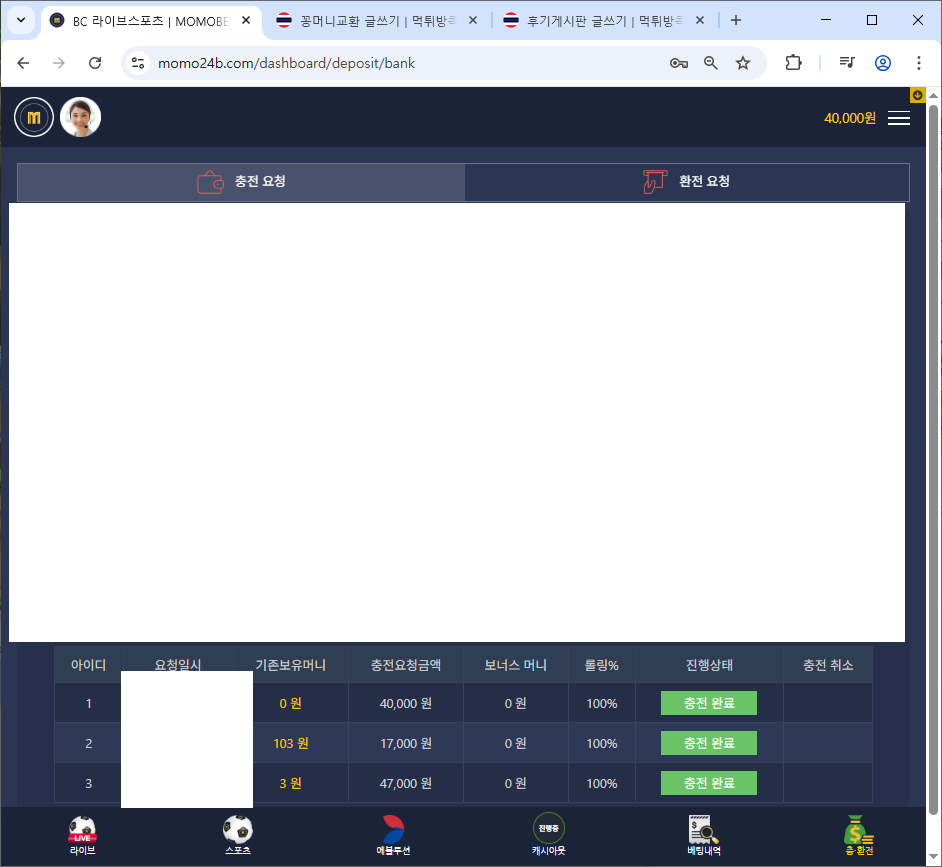Click the password key icon in address bar
This screenshot has width=942, height=867.
click(678, 63)
